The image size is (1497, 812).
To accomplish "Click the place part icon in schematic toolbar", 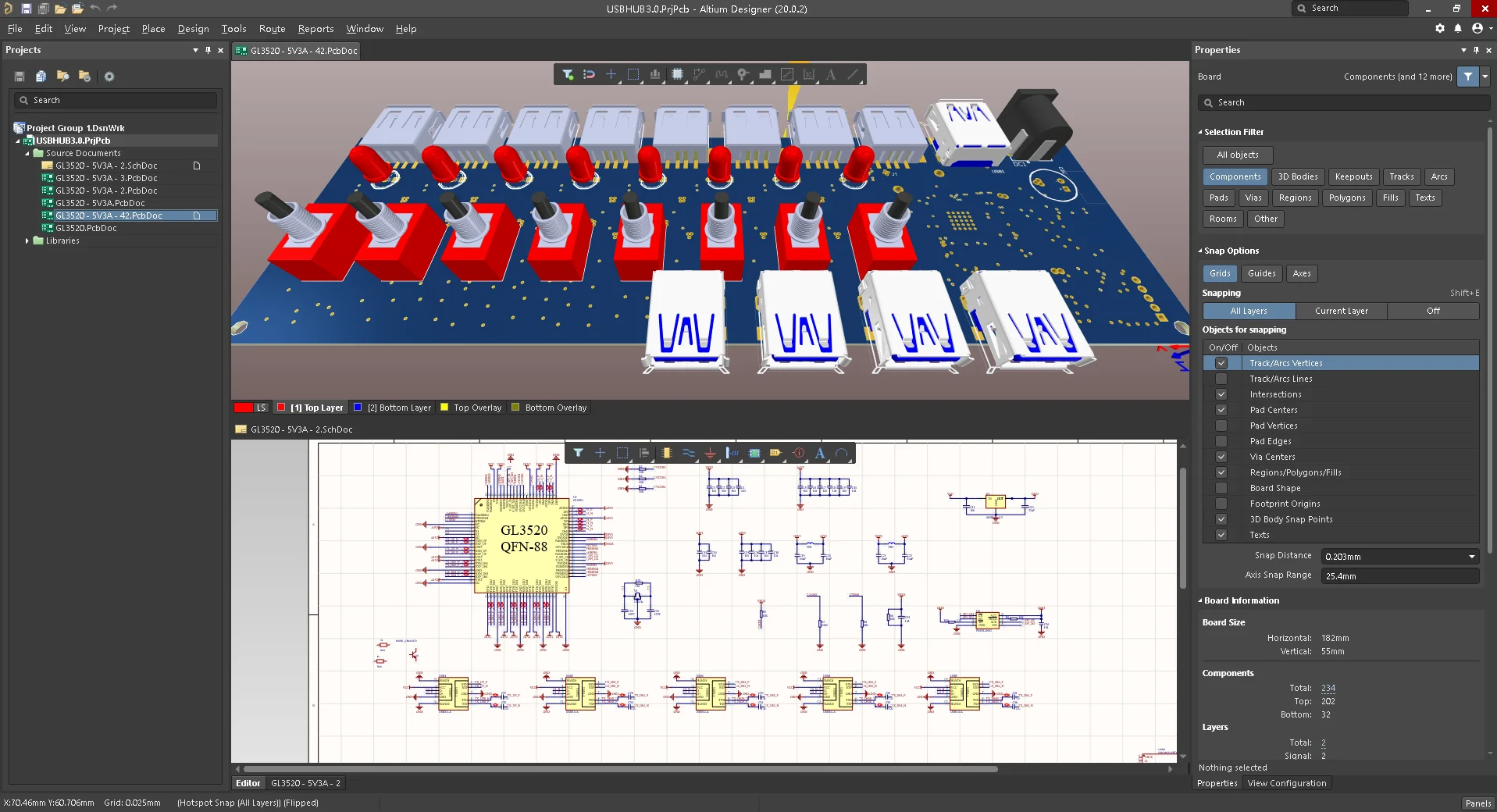I will (666, 453).
